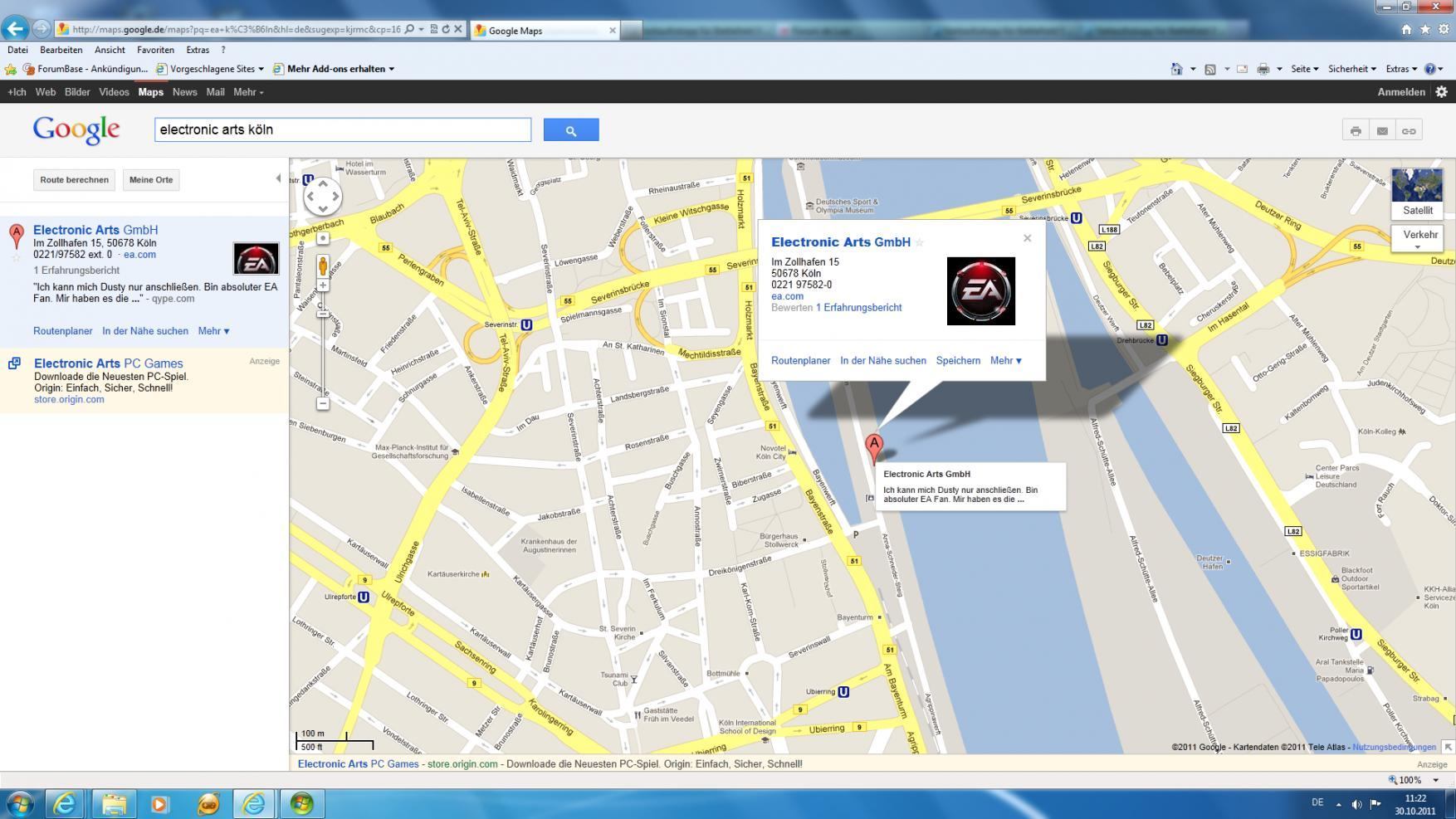Open Mehr dropdown in Google bar
This screenshot has width=1456, height=819.
coord(248,92)
